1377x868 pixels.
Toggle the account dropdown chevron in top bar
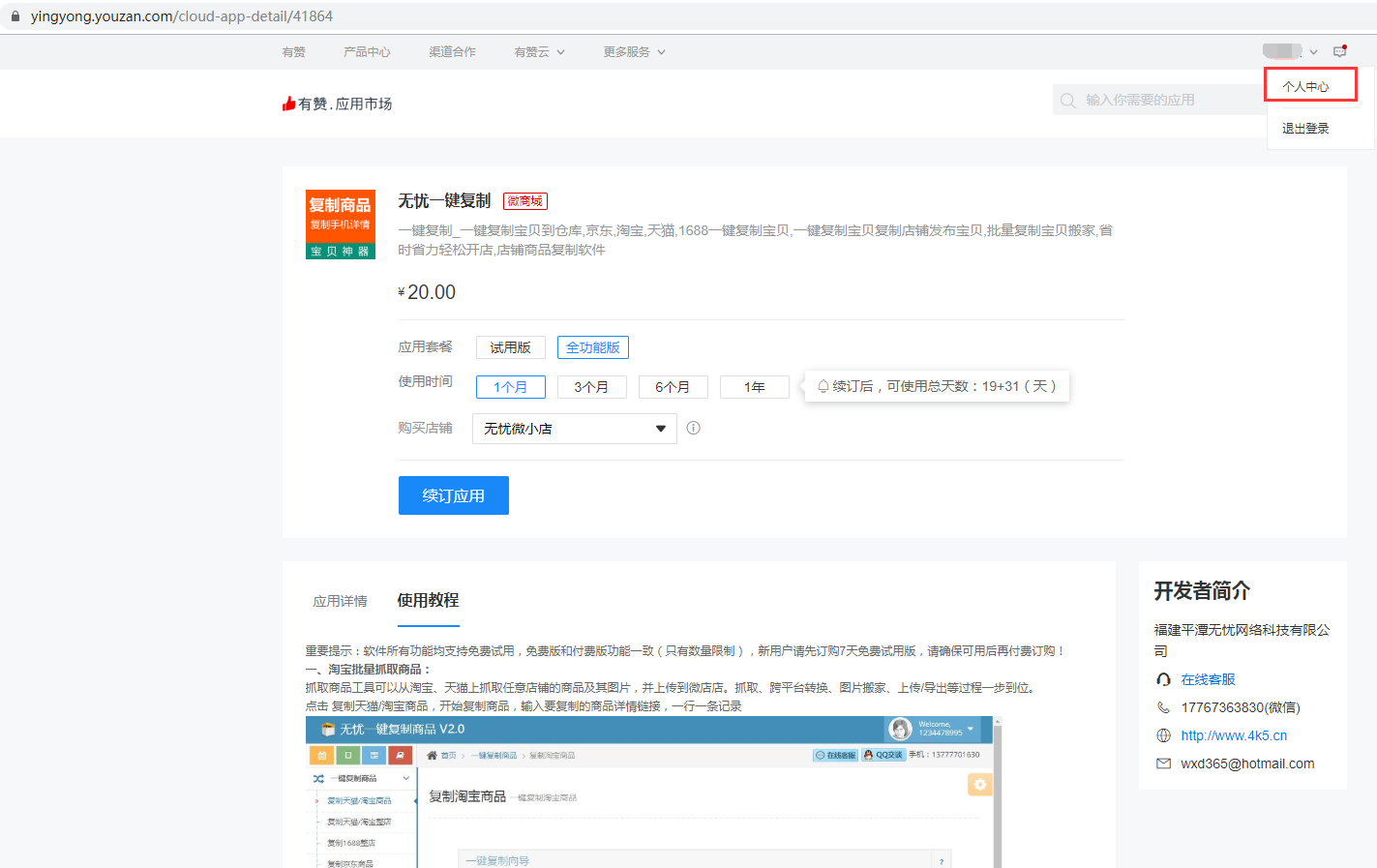[1313, 52]
